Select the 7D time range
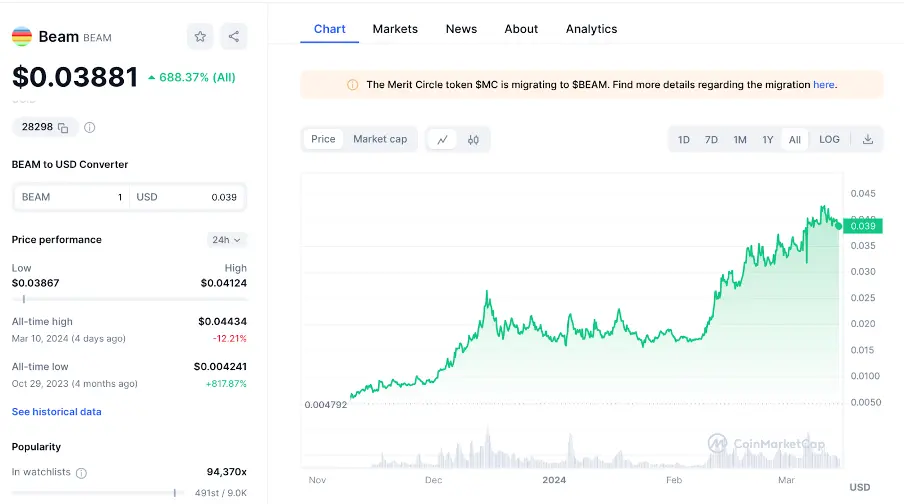This screenshot has height=504, width=904. 711,140
